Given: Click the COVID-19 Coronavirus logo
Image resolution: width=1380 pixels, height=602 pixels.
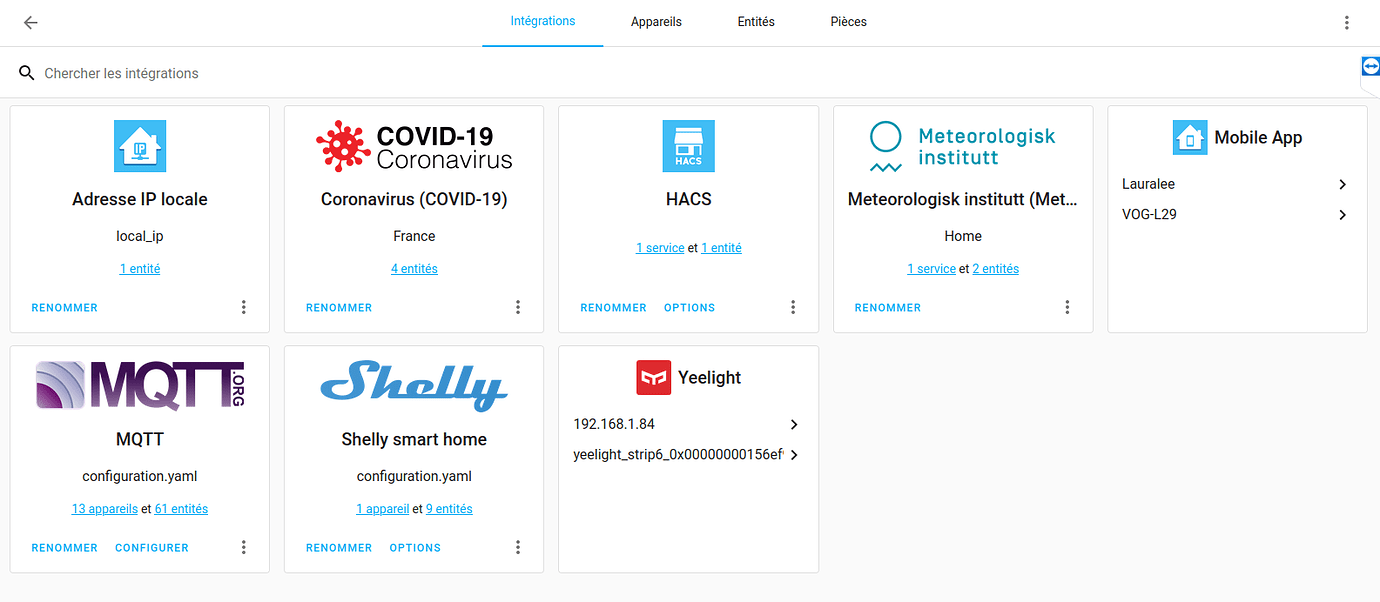Looking at the screenshot, I should (414, 146).
